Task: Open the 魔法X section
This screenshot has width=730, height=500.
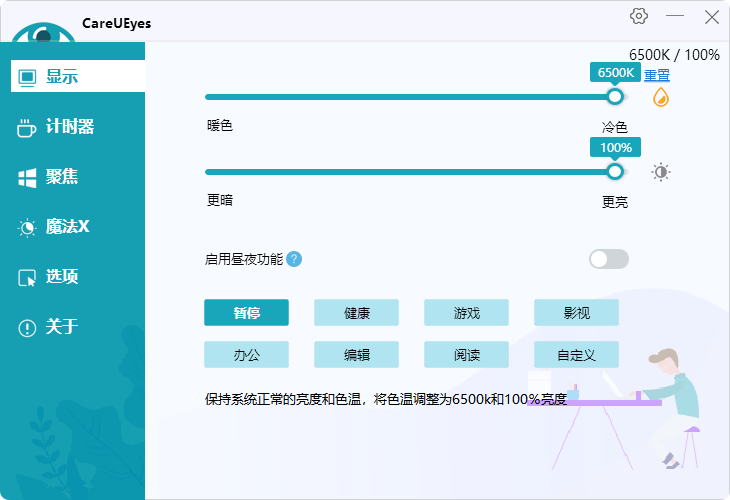Action: tap(67, 227)
